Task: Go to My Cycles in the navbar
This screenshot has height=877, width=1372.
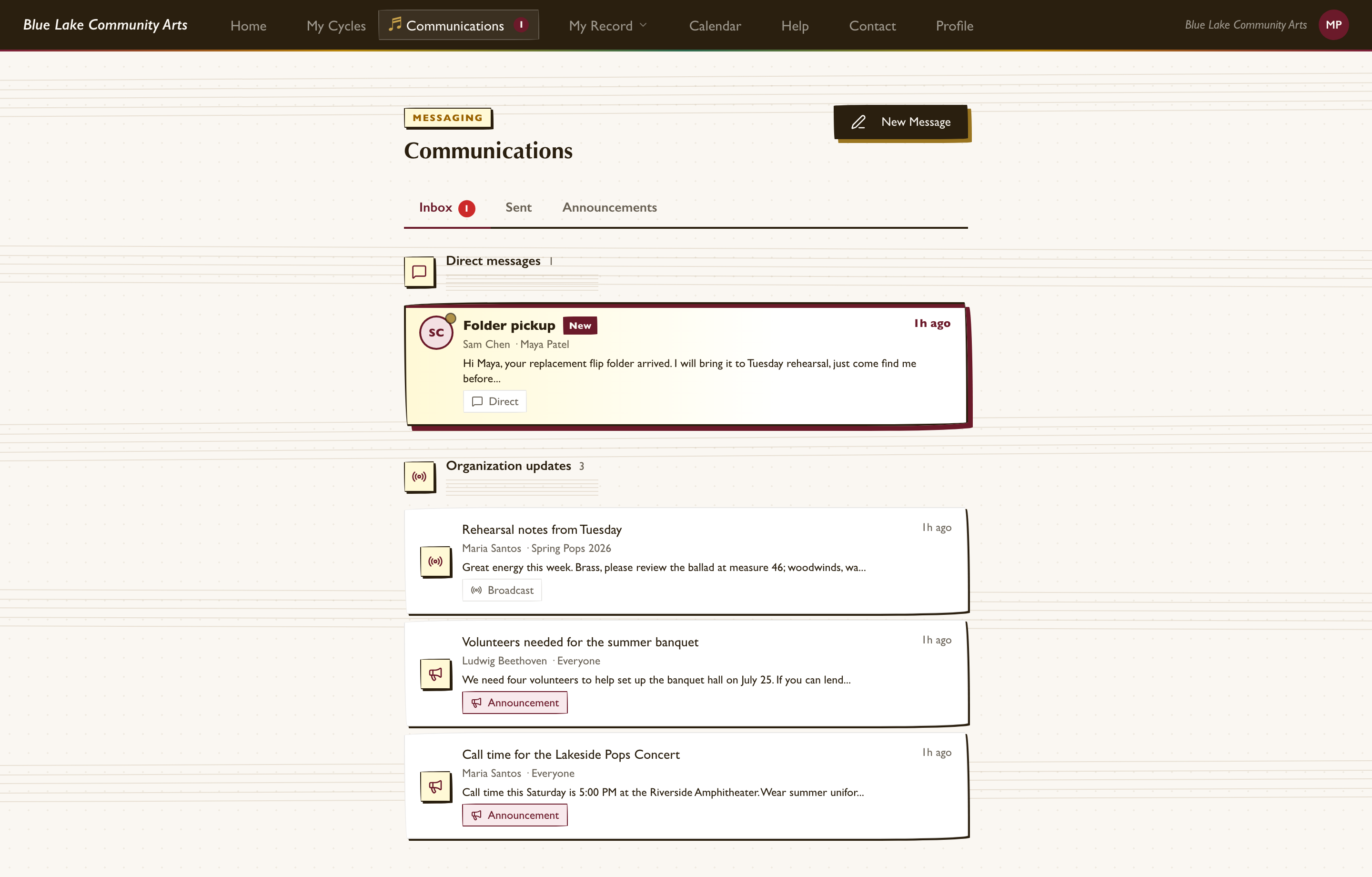Action: (x=336, y=26)
